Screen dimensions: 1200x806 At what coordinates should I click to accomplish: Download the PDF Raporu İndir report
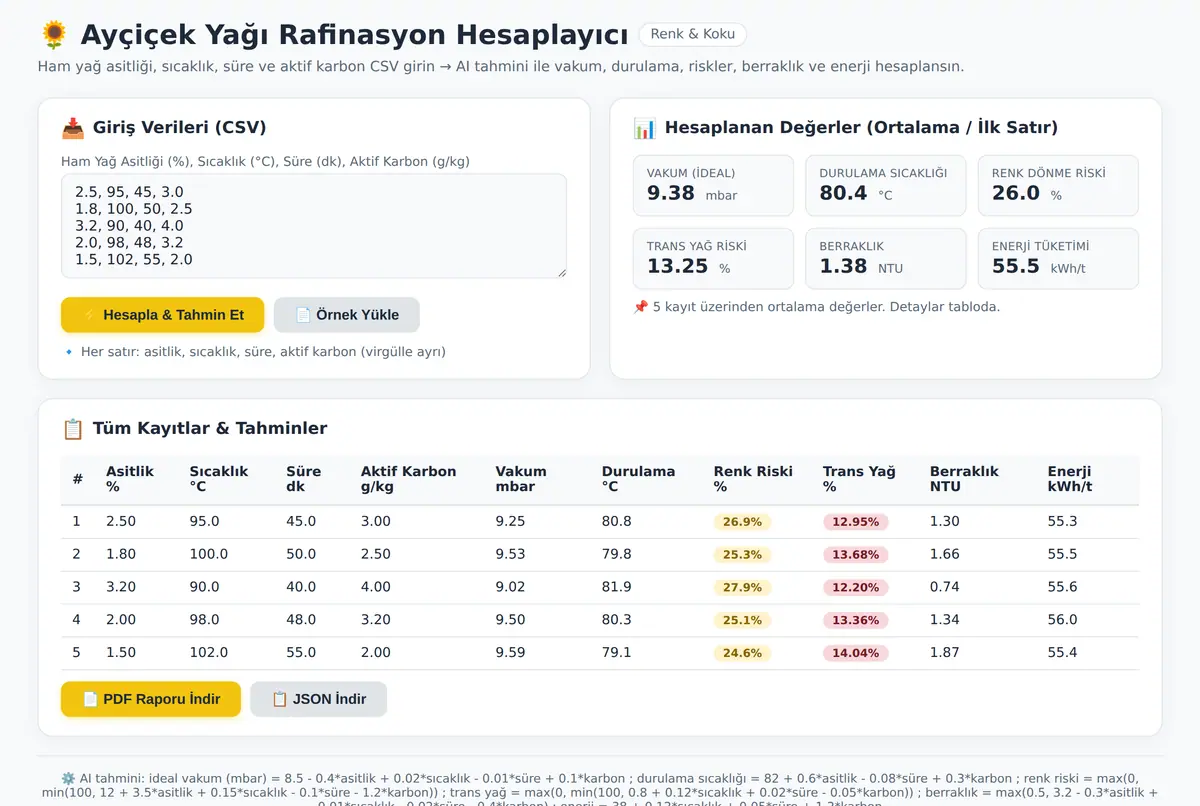click(151, 699)
